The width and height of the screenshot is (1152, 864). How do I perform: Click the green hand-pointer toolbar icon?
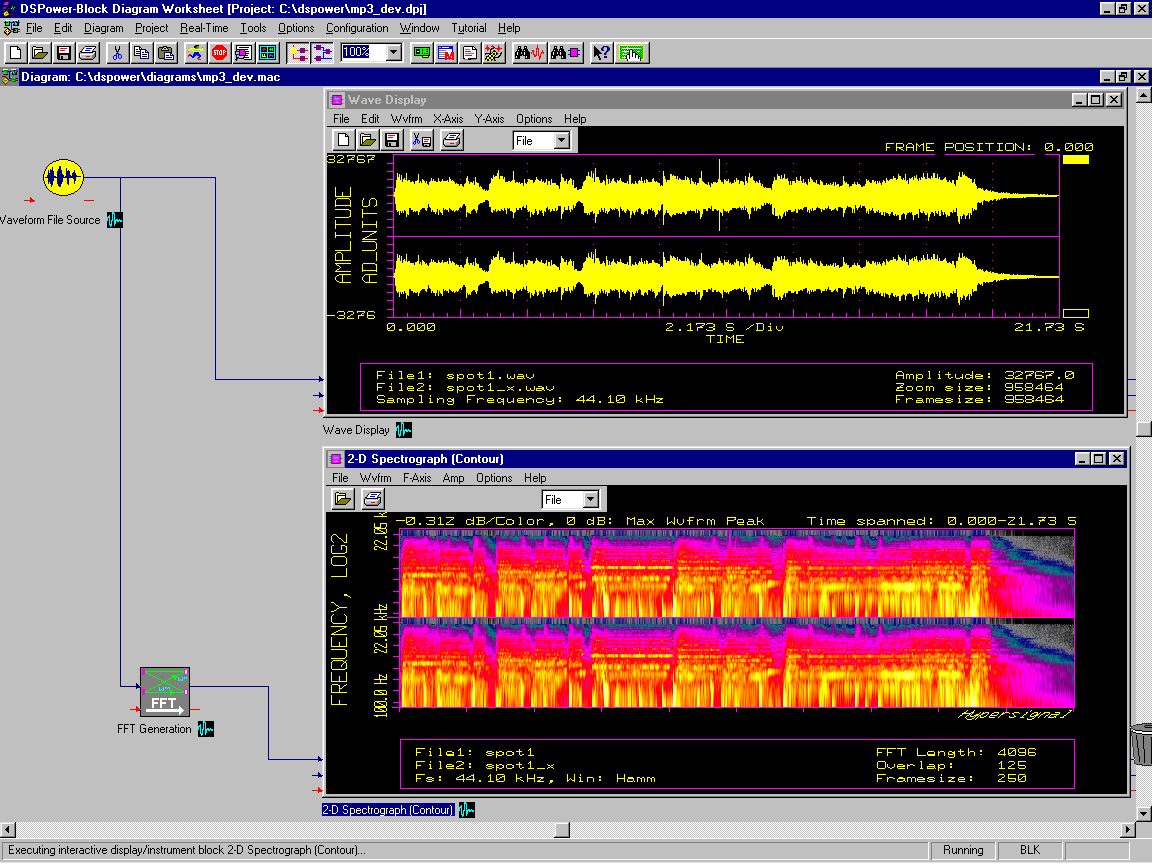point(631,53)
